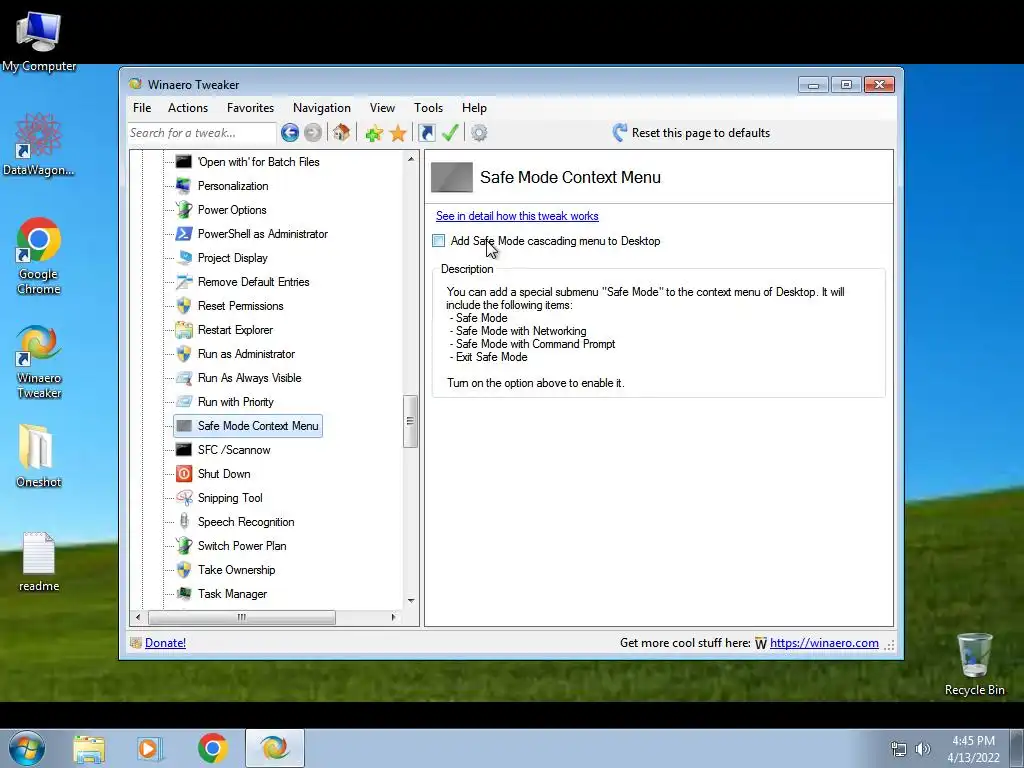Image resolution: width=1024 pixels, height=768 pixels.
Task: Click the horizontal scrollbar left arrow
Action: (x=138, y=617)
